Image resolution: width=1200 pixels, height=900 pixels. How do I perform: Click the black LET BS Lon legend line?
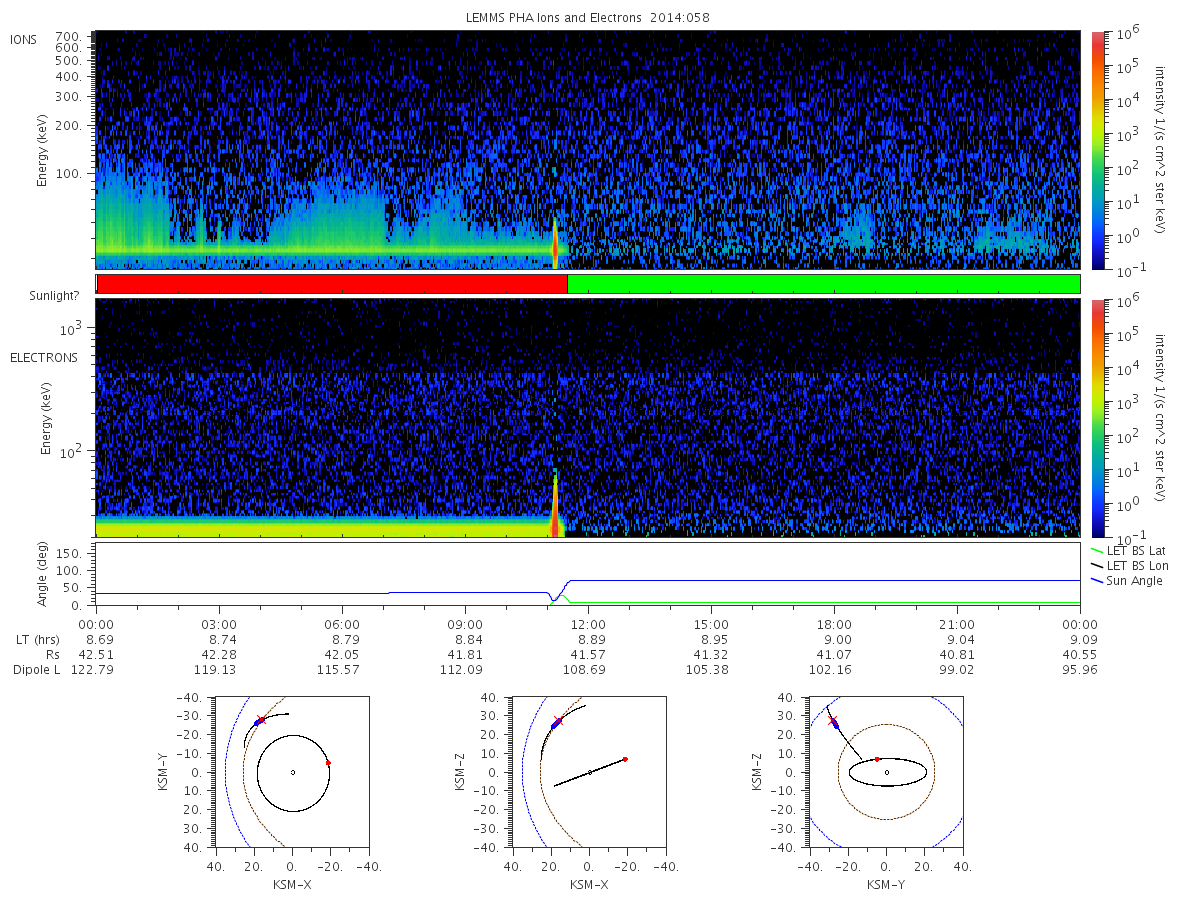(x=1096, y=565)
